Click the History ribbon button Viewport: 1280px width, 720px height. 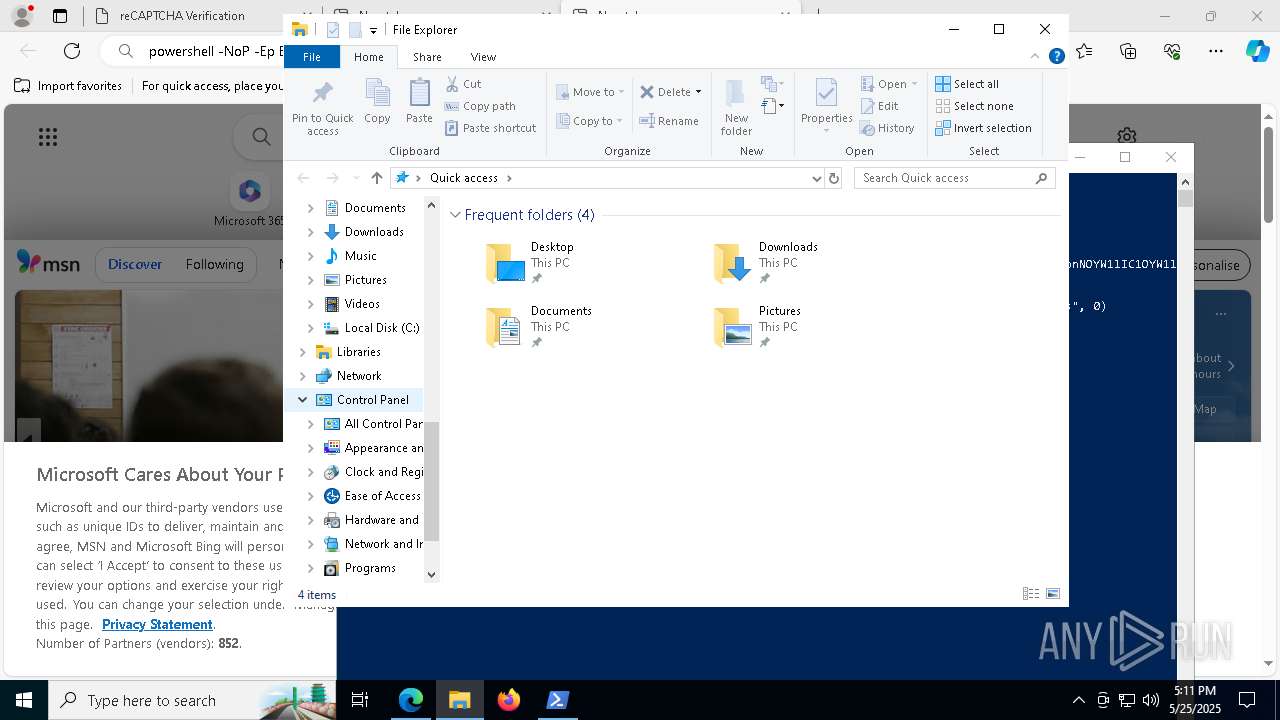pyautogui.click(x=887, y=128)
